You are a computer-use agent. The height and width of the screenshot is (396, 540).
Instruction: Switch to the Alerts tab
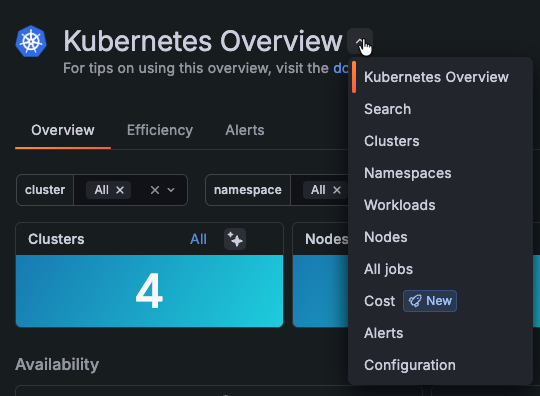coord(245,131)
